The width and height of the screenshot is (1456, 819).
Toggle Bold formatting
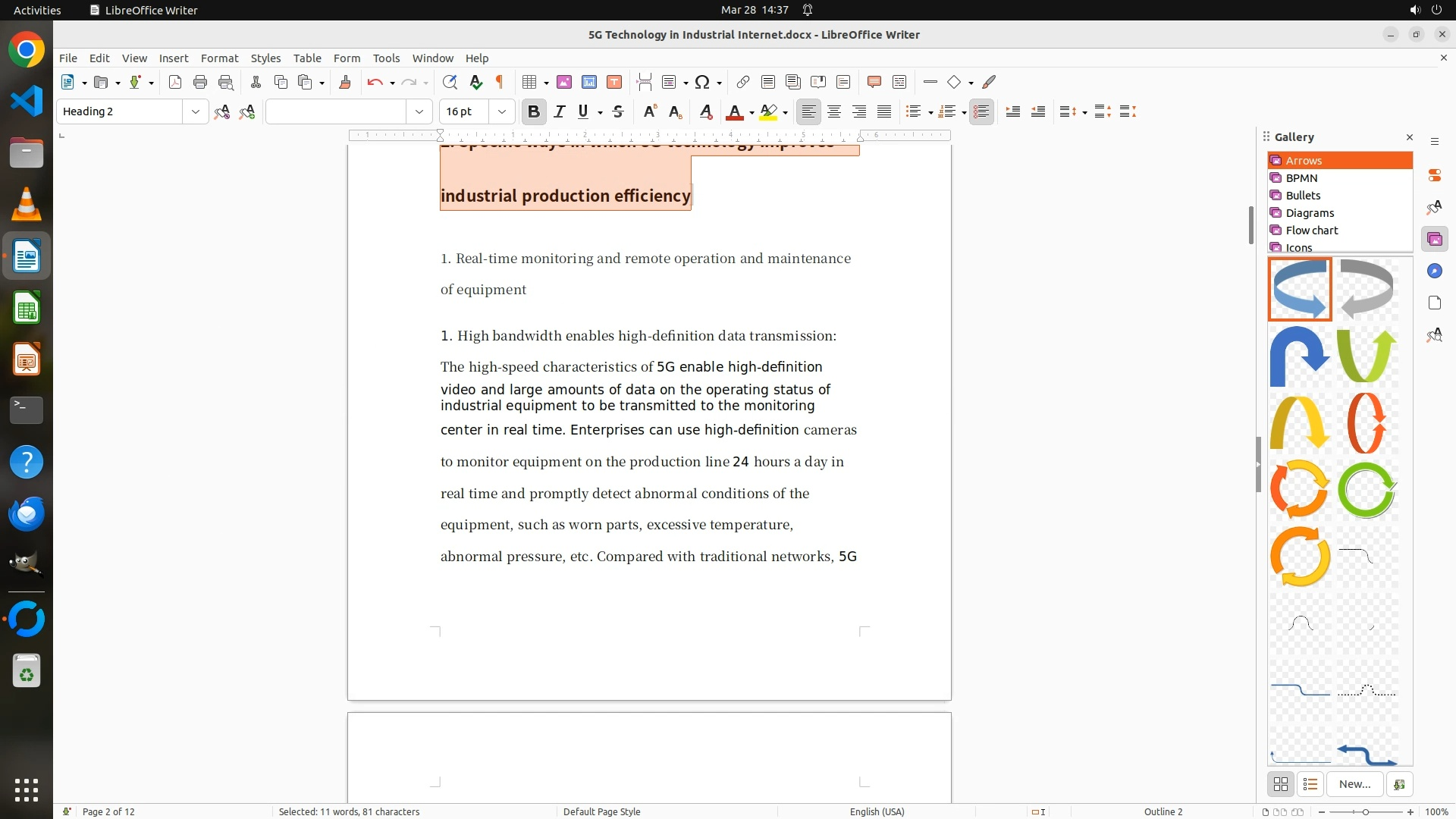click(534, 112)
